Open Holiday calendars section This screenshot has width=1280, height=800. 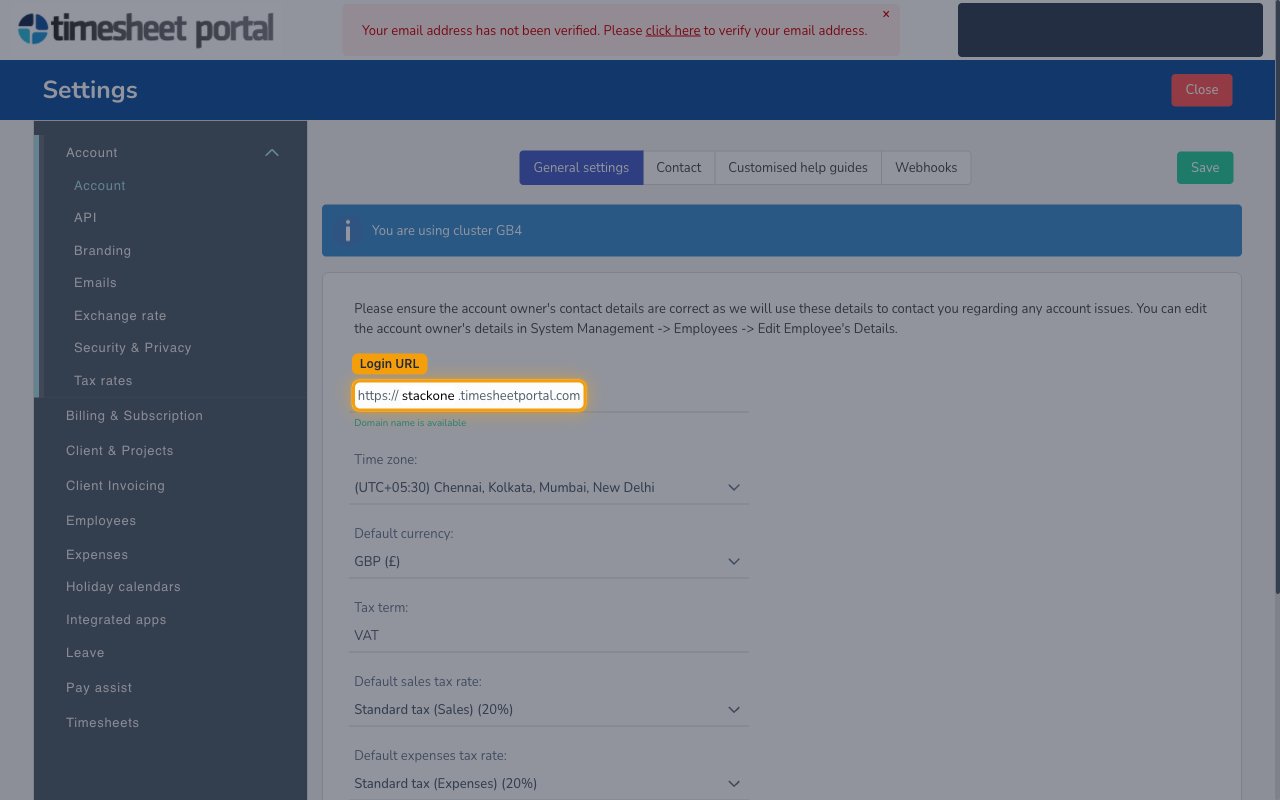(x=123, y=587)
